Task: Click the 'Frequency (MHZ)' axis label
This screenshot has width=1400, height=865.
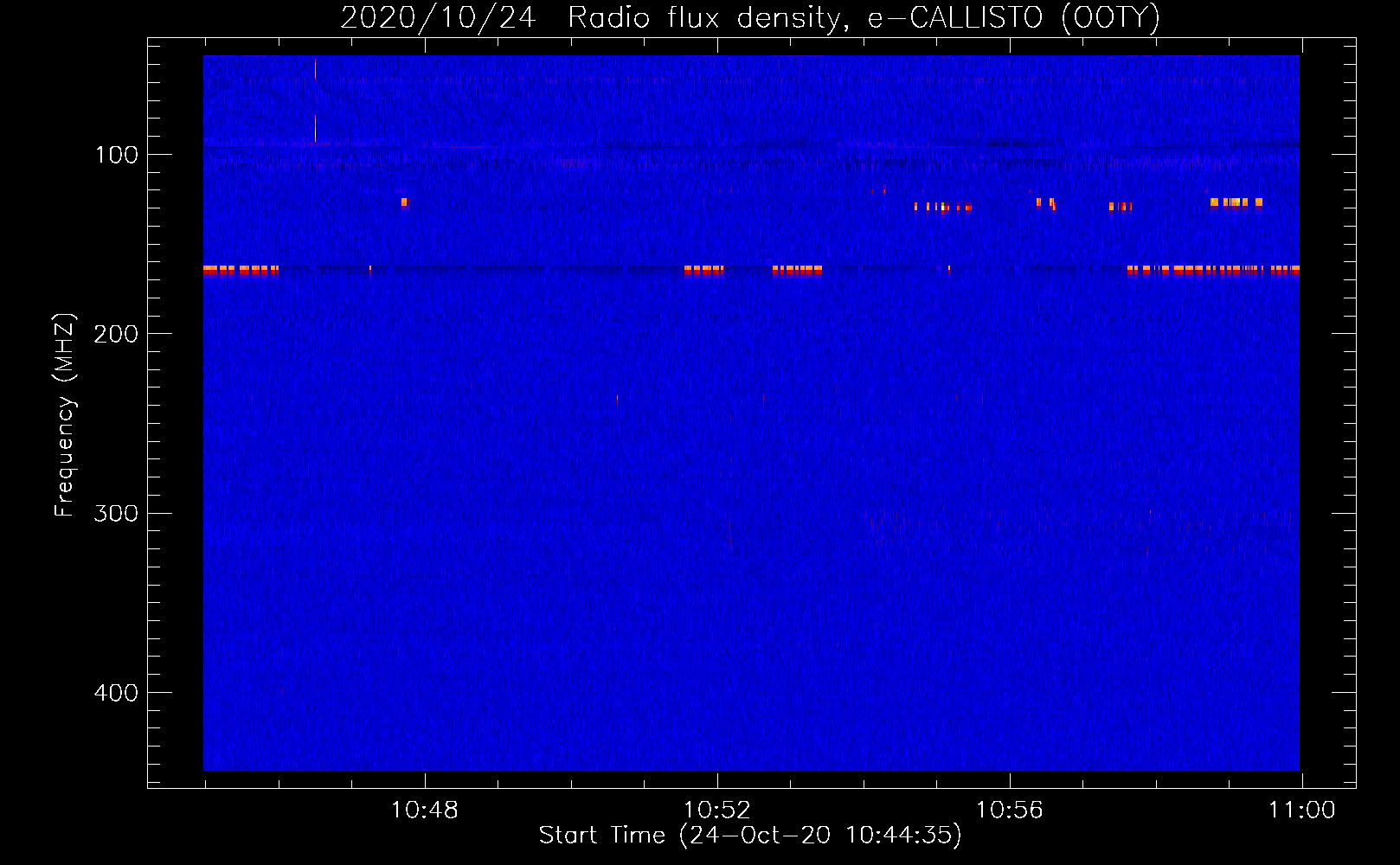Action: pos(65,415)
